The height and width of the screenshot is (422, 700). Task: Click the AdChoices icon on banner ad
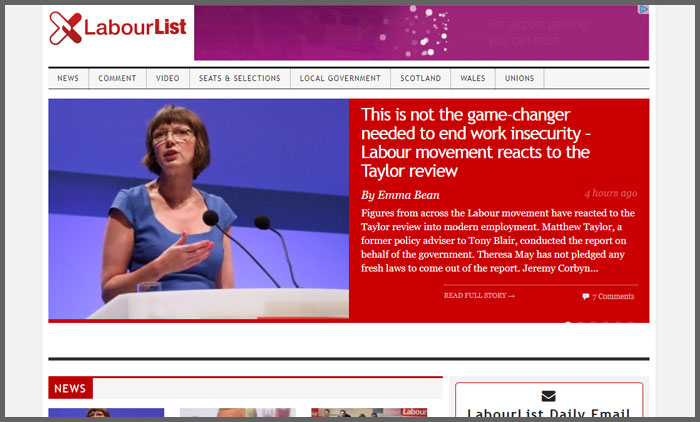[643, 9]
